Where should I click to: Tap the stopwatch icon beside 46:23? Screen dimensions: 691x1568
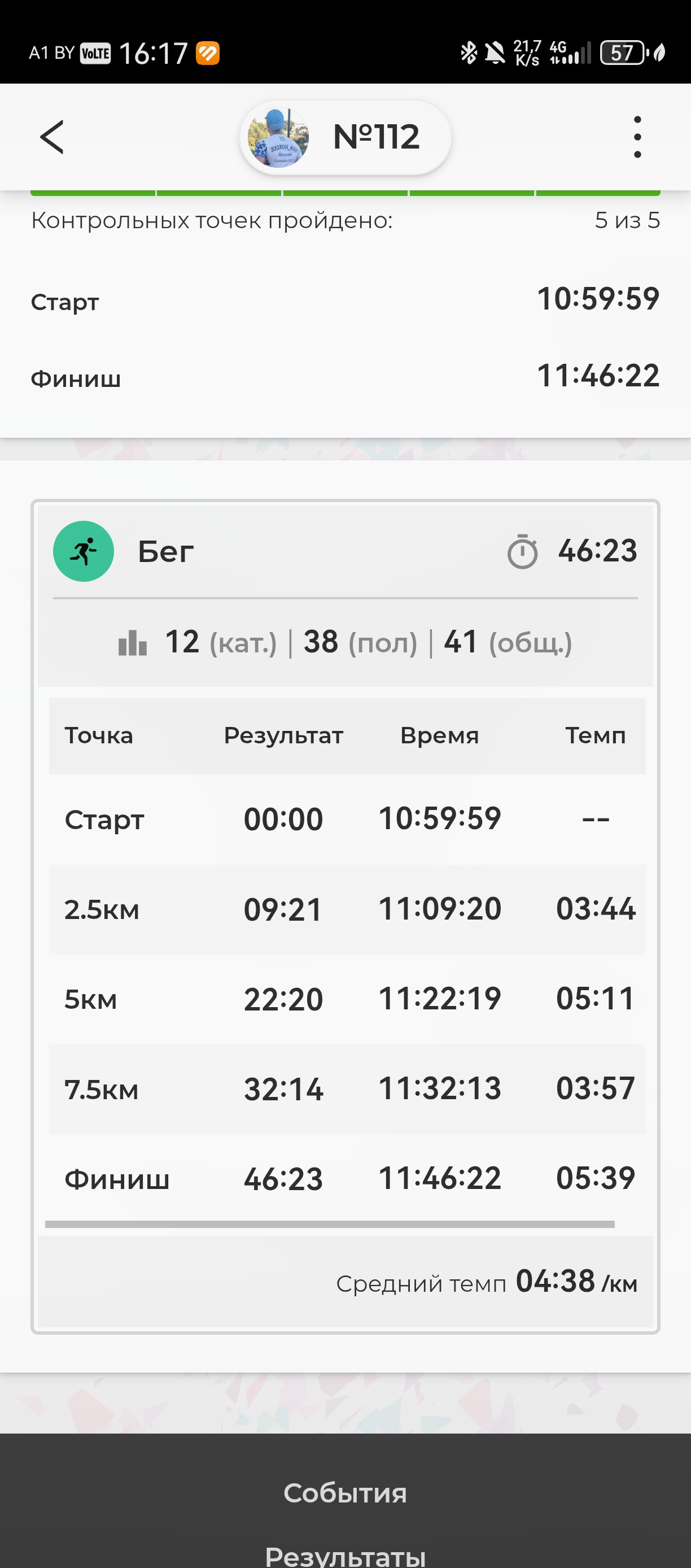523,551
